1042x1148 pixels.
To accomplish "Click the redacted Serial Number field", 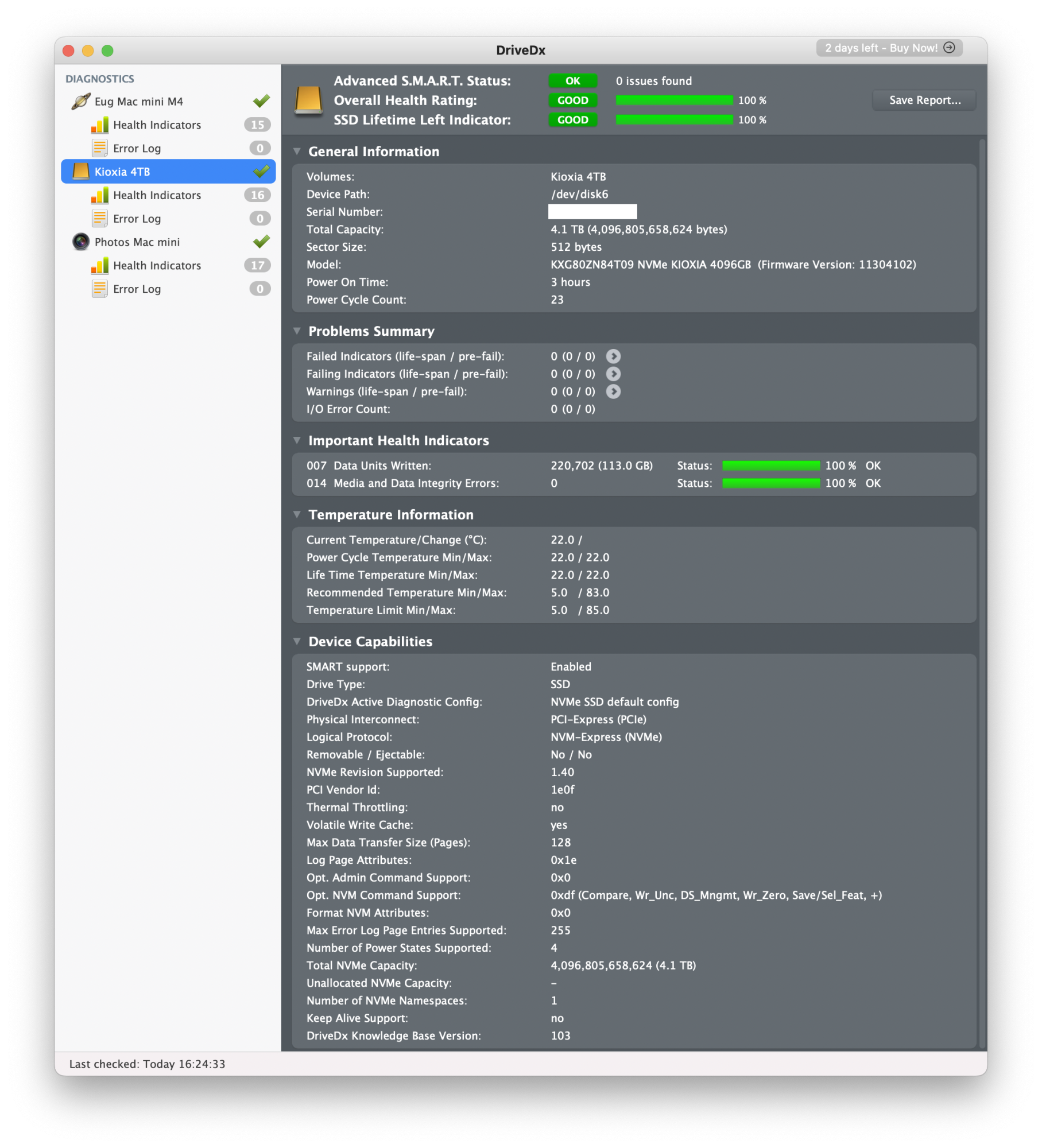I will pos(592,212).
